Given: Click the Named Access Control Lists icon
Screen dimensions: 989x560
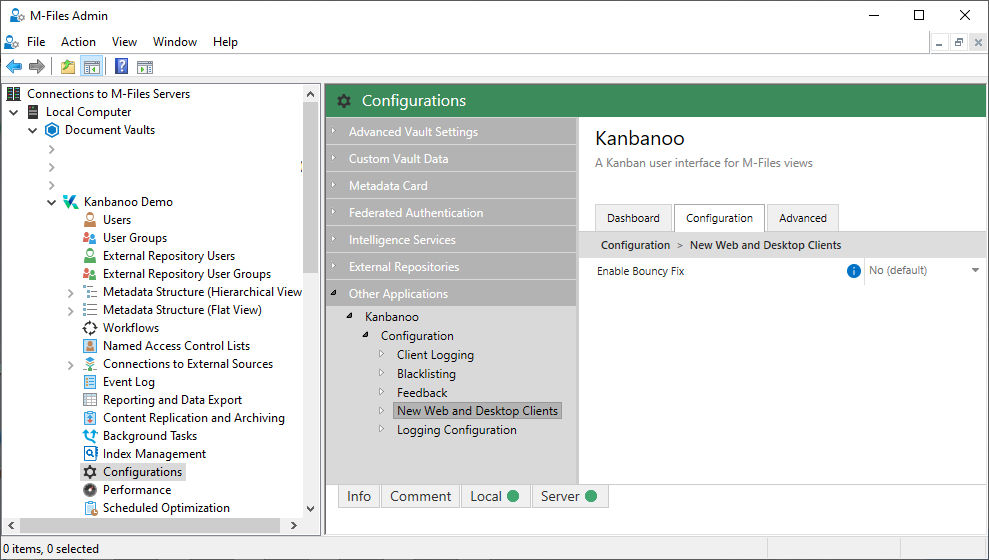Looking at the screenshot, I should click(90, 346).
